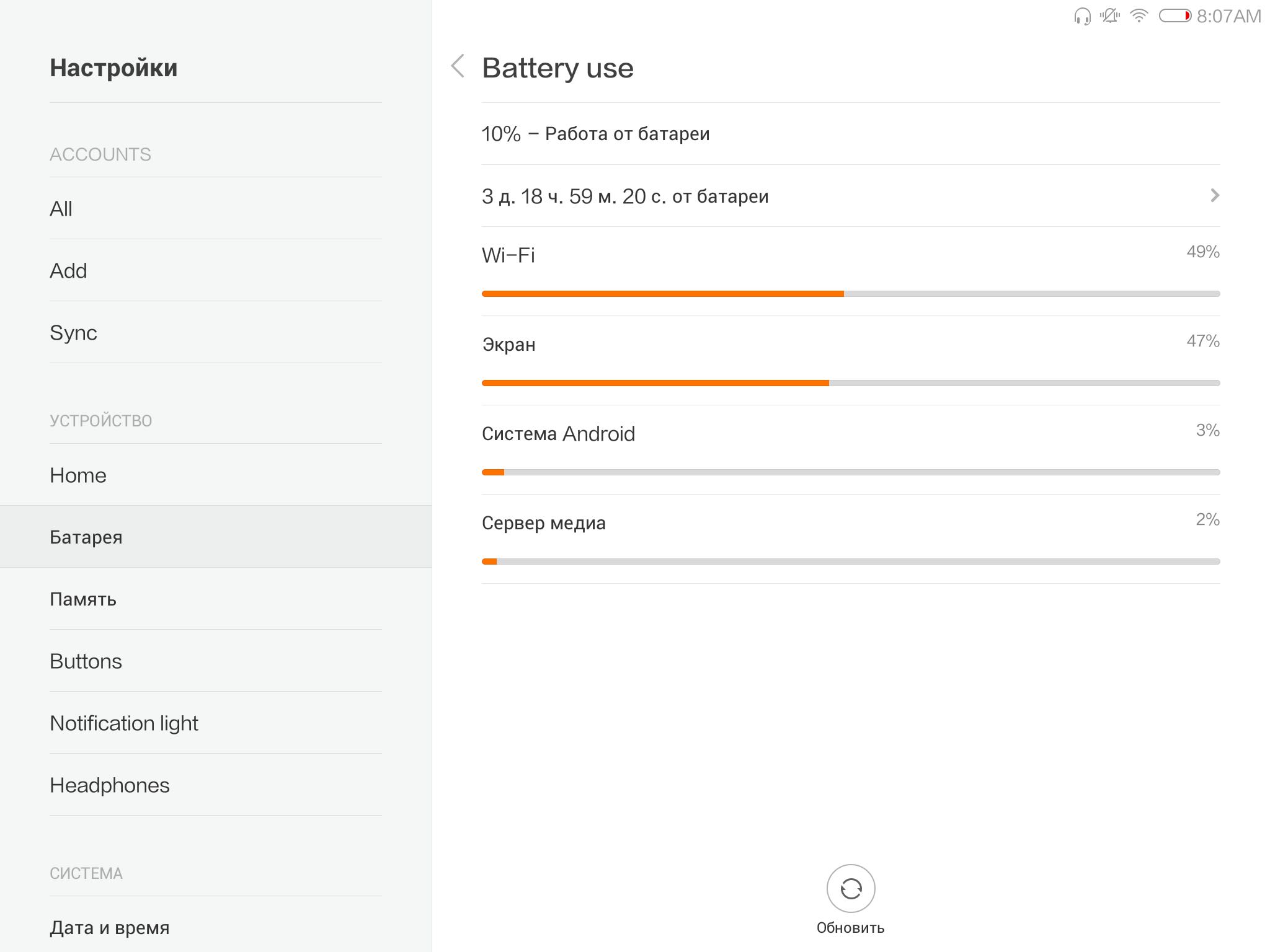Open Сервер медиа usage entry
This screenshot has height=952, width=1270.
[x=850, y=539]
